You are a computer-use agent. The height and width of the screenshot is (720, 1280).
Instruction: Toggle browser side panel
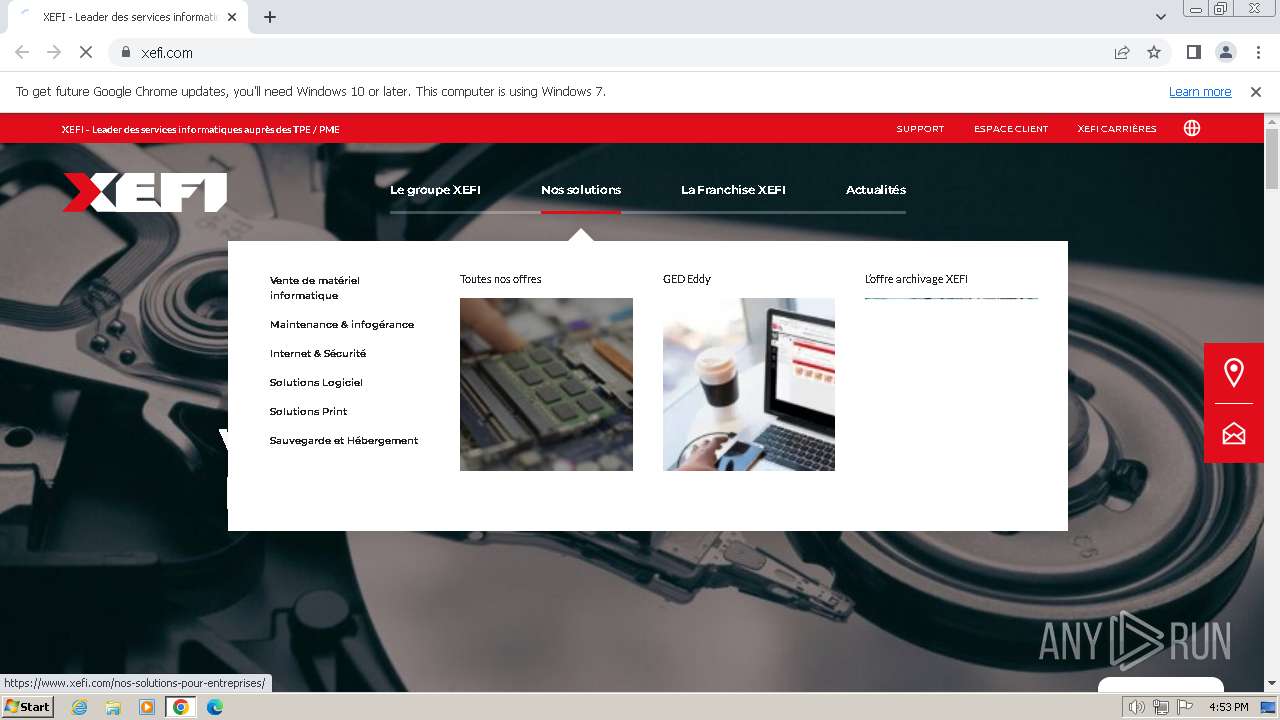pos(1193,52)
